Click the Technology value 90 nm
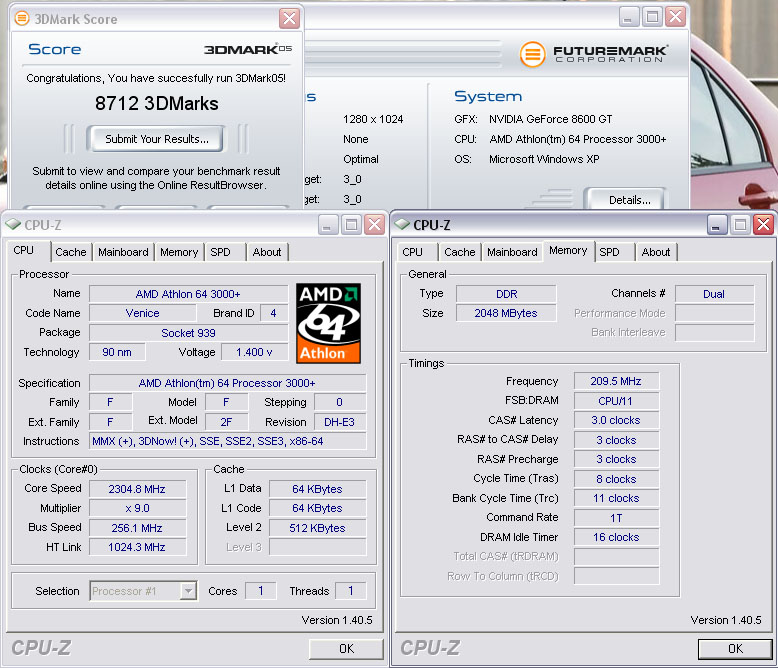 pos(117,352)
